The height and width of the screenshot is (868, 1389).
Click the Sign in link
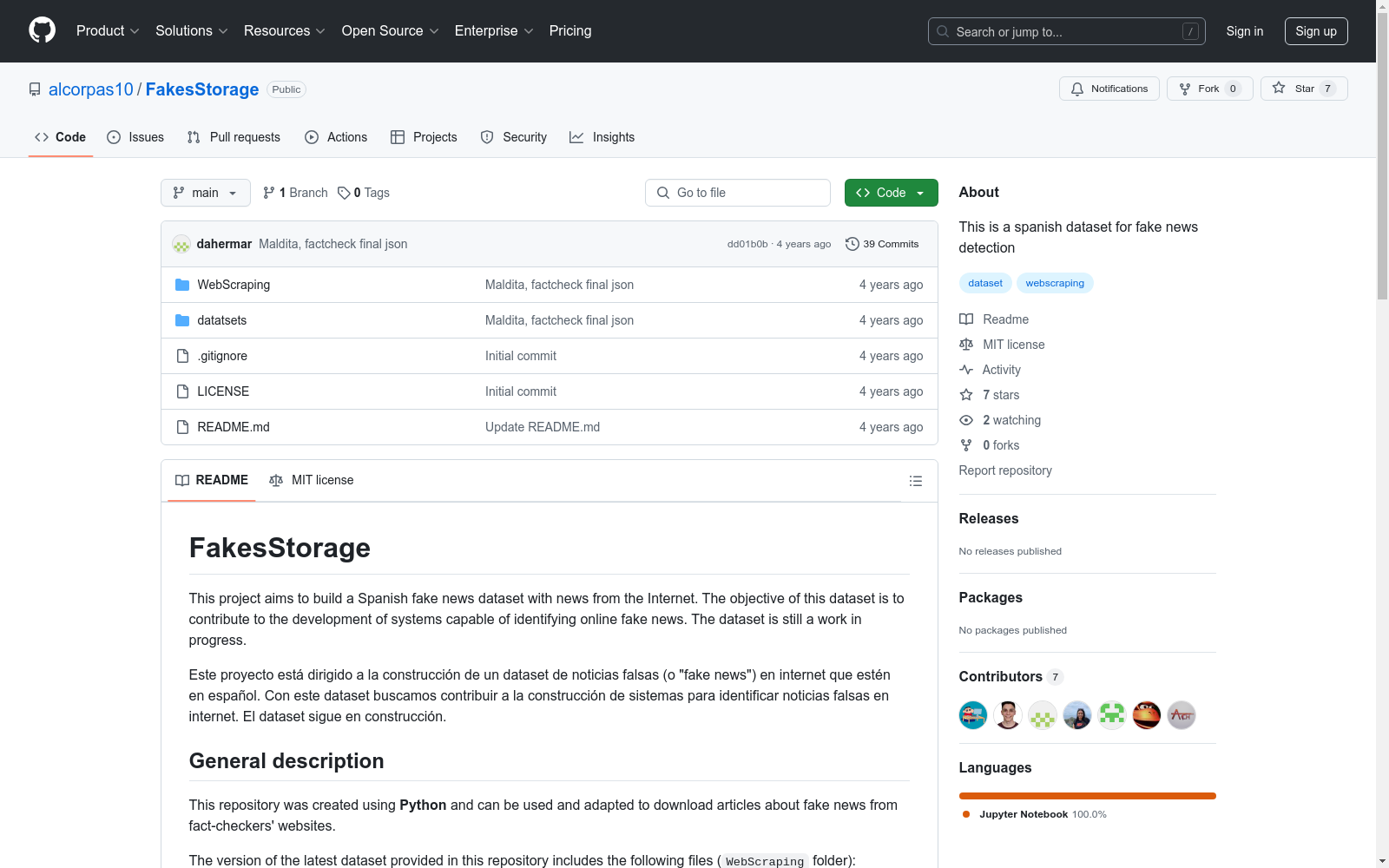coord(1245,31)
